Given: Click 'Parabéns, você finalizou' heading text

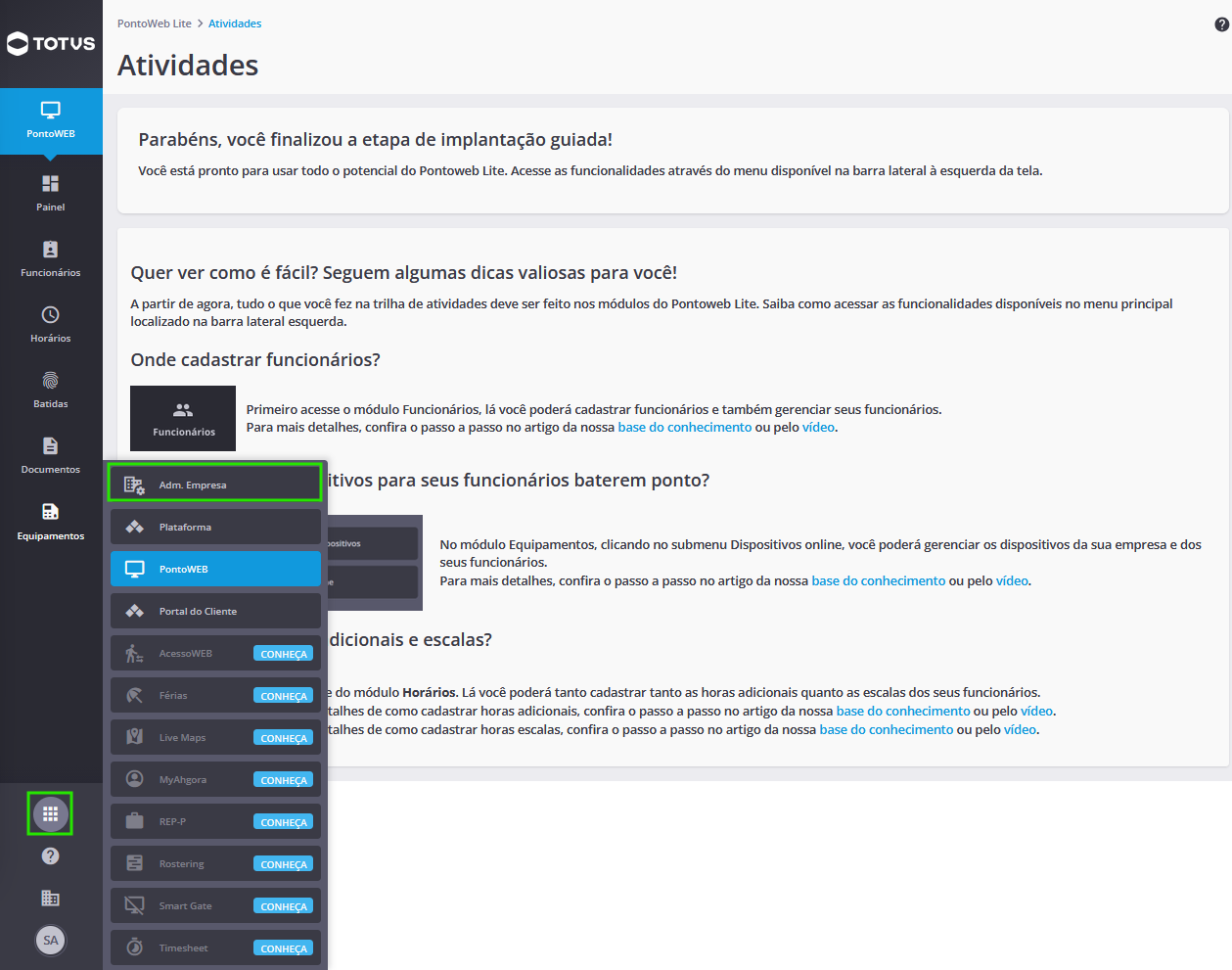Looking at the screenshot, I should (x=376, y=139).
